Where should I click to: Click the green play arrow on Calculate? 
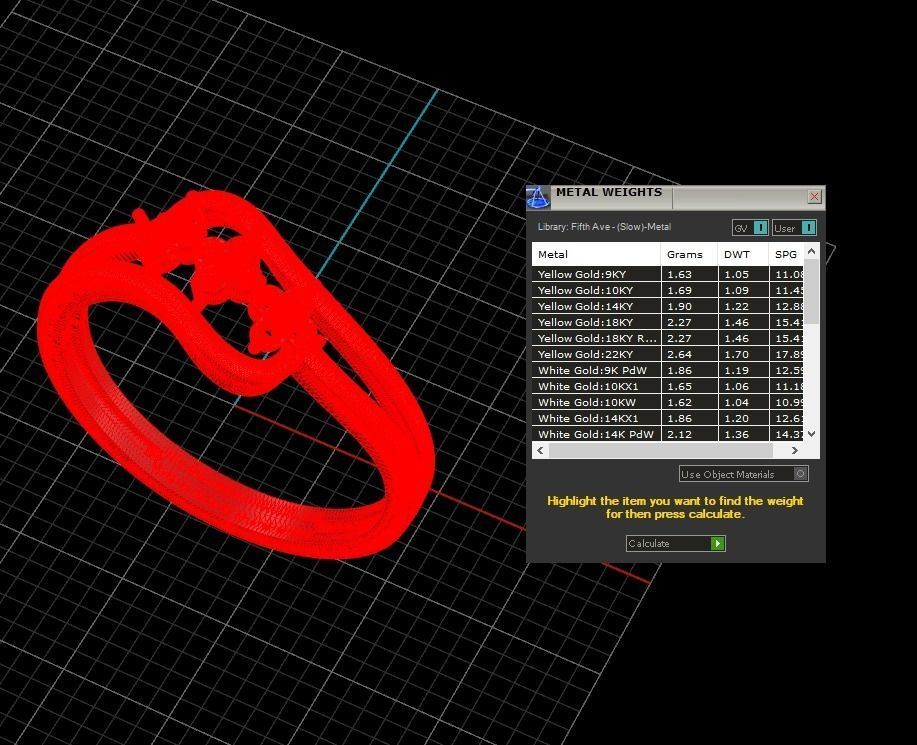(718, 543)
